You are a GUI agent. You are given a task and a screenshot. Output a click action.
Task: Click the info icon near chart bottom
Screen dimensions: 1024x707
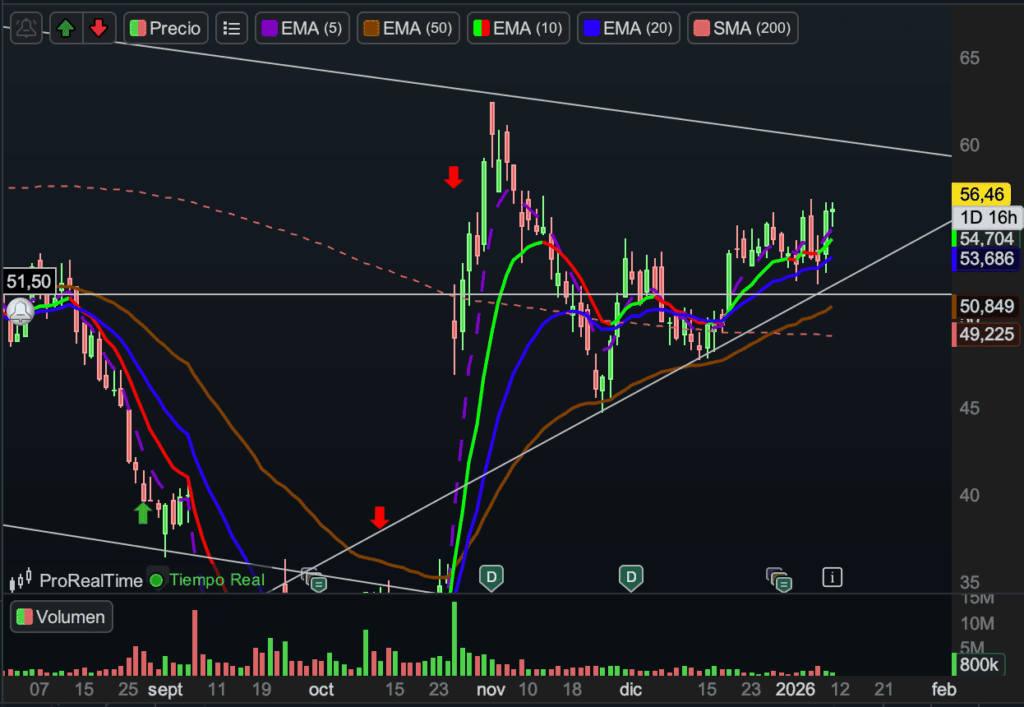point(832,576)
